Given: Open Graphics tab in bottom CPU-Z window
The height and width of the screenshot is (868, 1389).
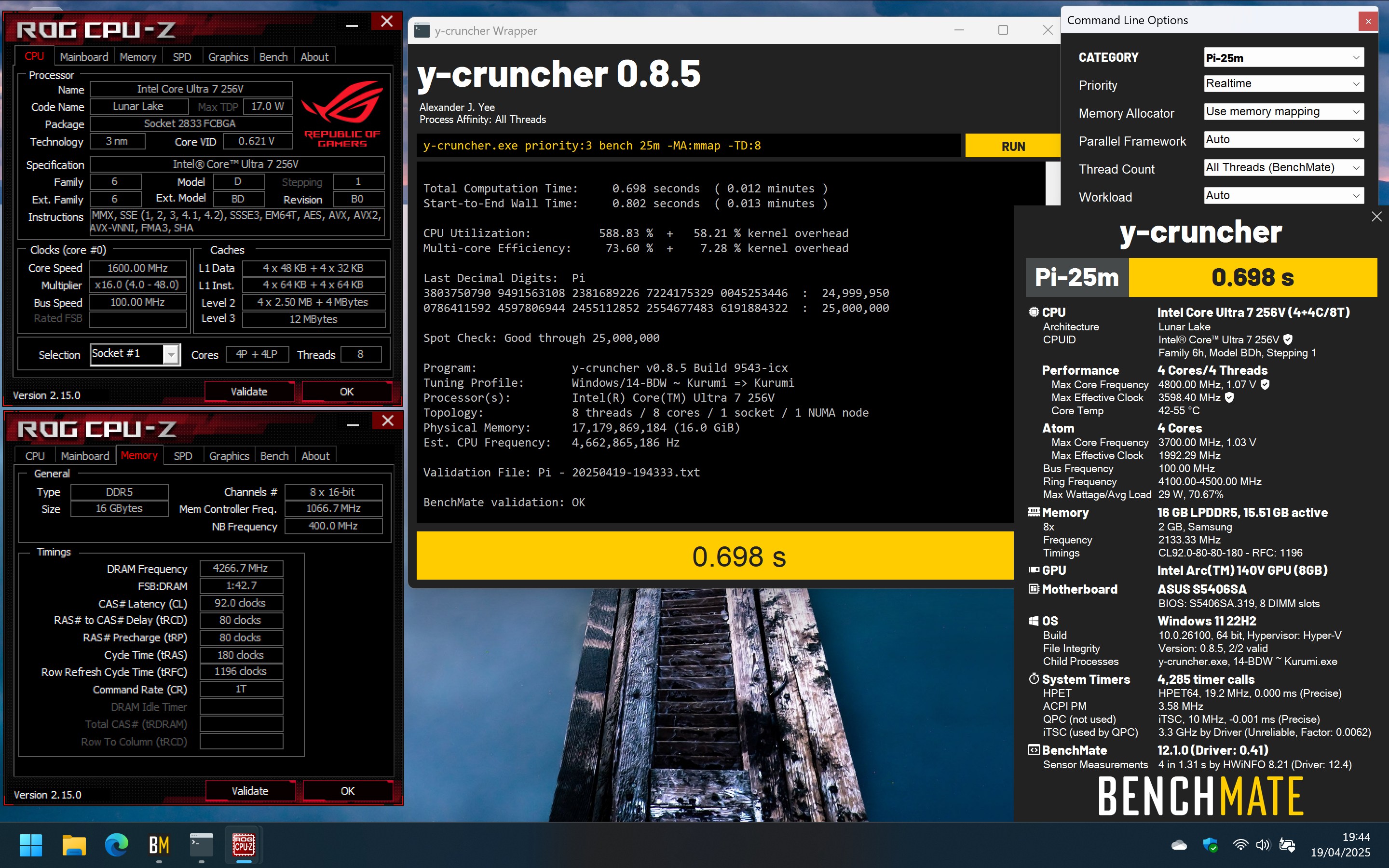Looking at the screenshot, I should tap(229, 456).
